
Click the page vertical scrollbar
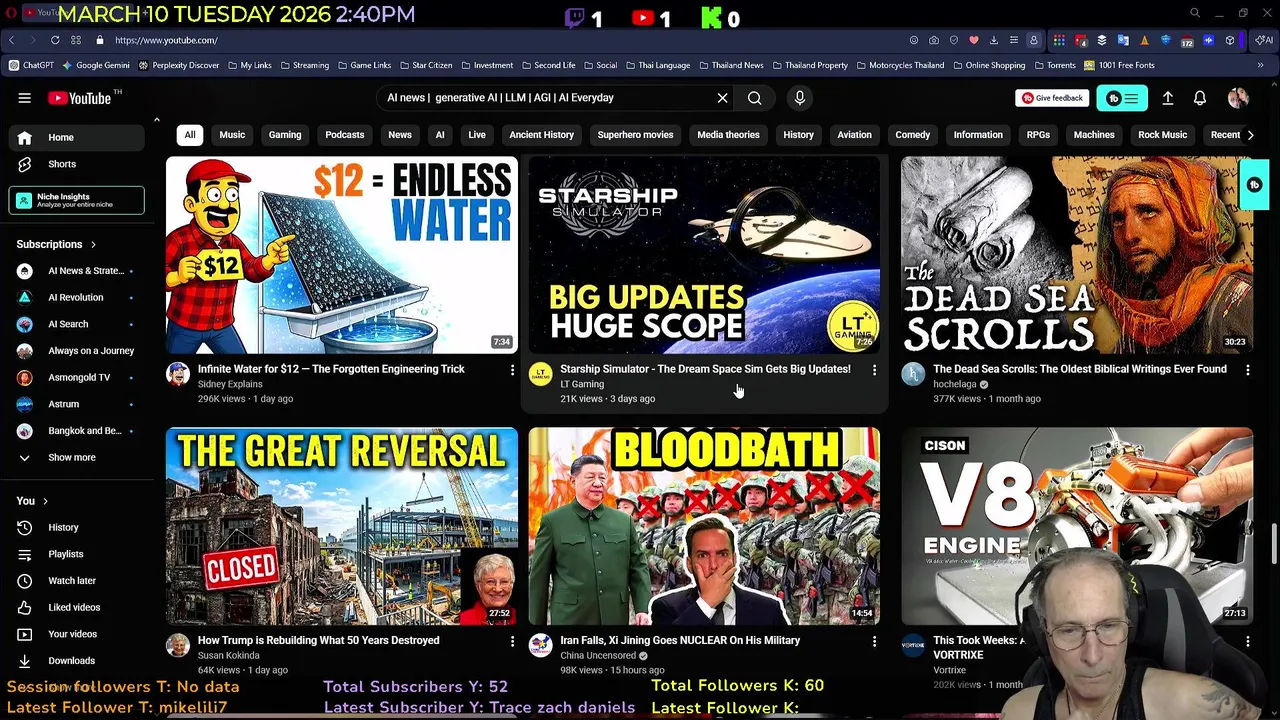click(x=1274, y=542)
